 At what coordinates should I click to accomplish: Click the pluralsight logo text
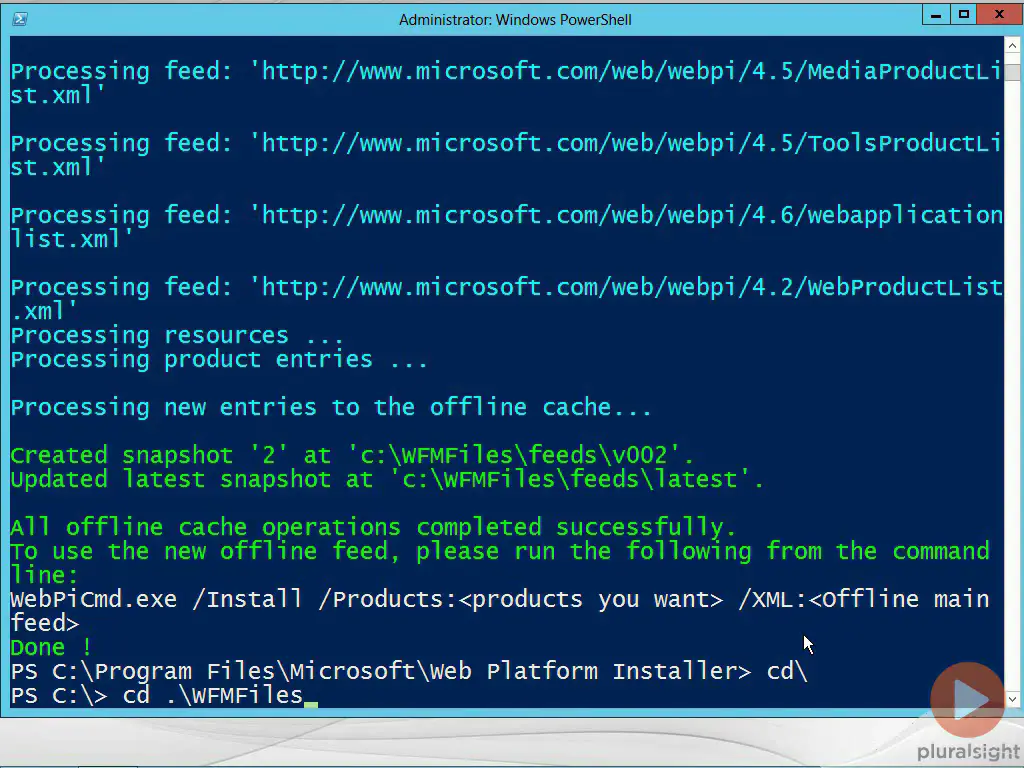click(x=968, y=752)
